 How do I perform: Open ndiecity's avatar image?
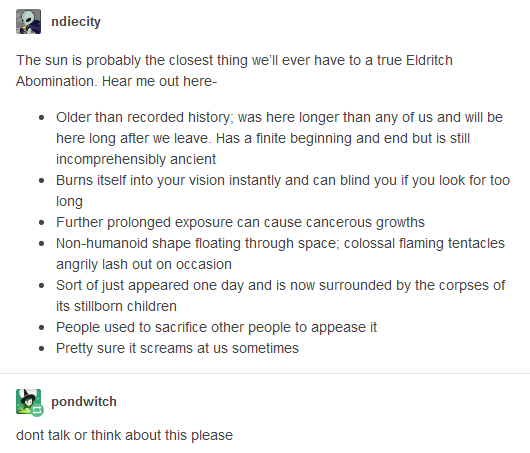coord(28,22)
